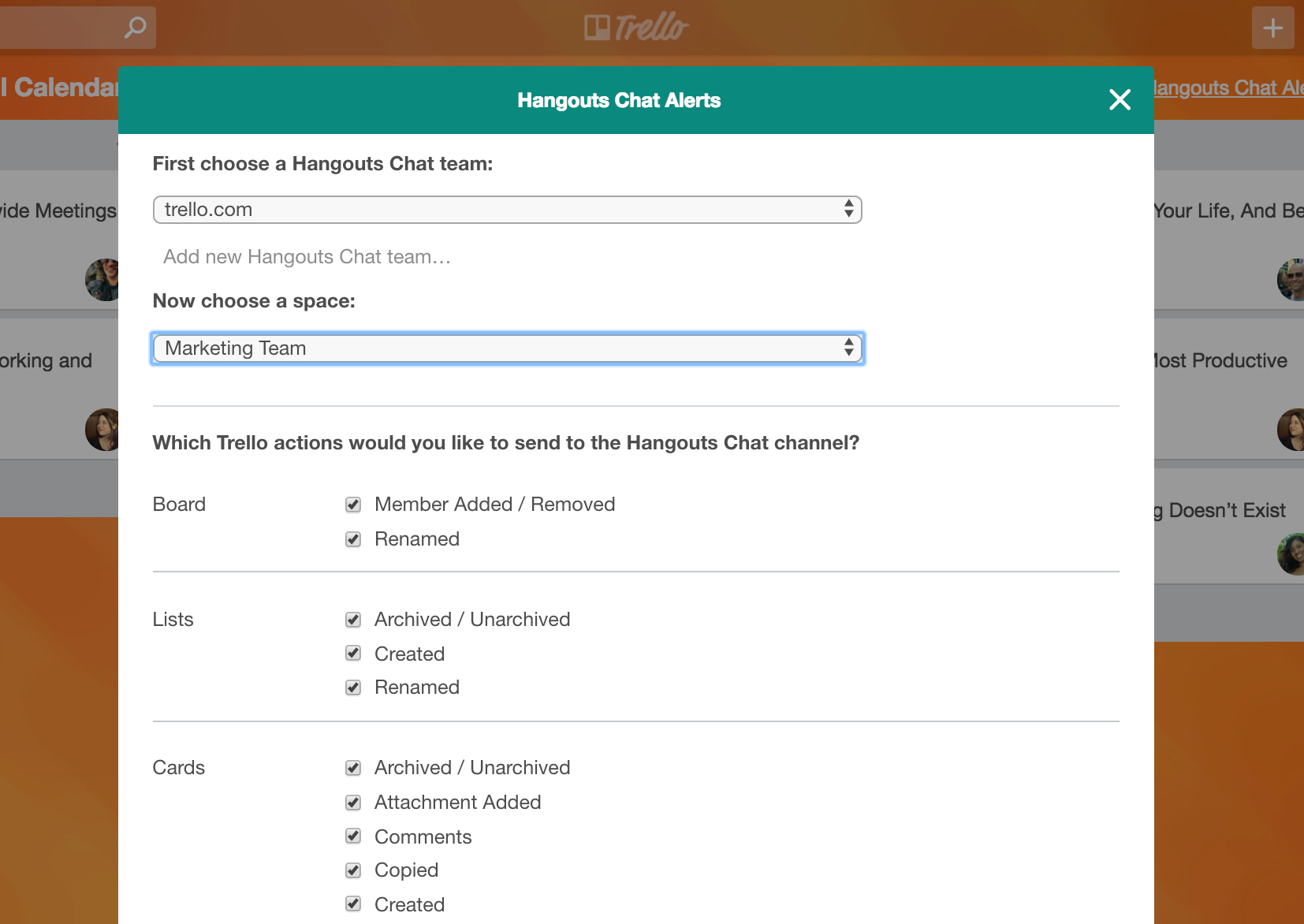Click the search magnifier icon

tap(136, 28)
